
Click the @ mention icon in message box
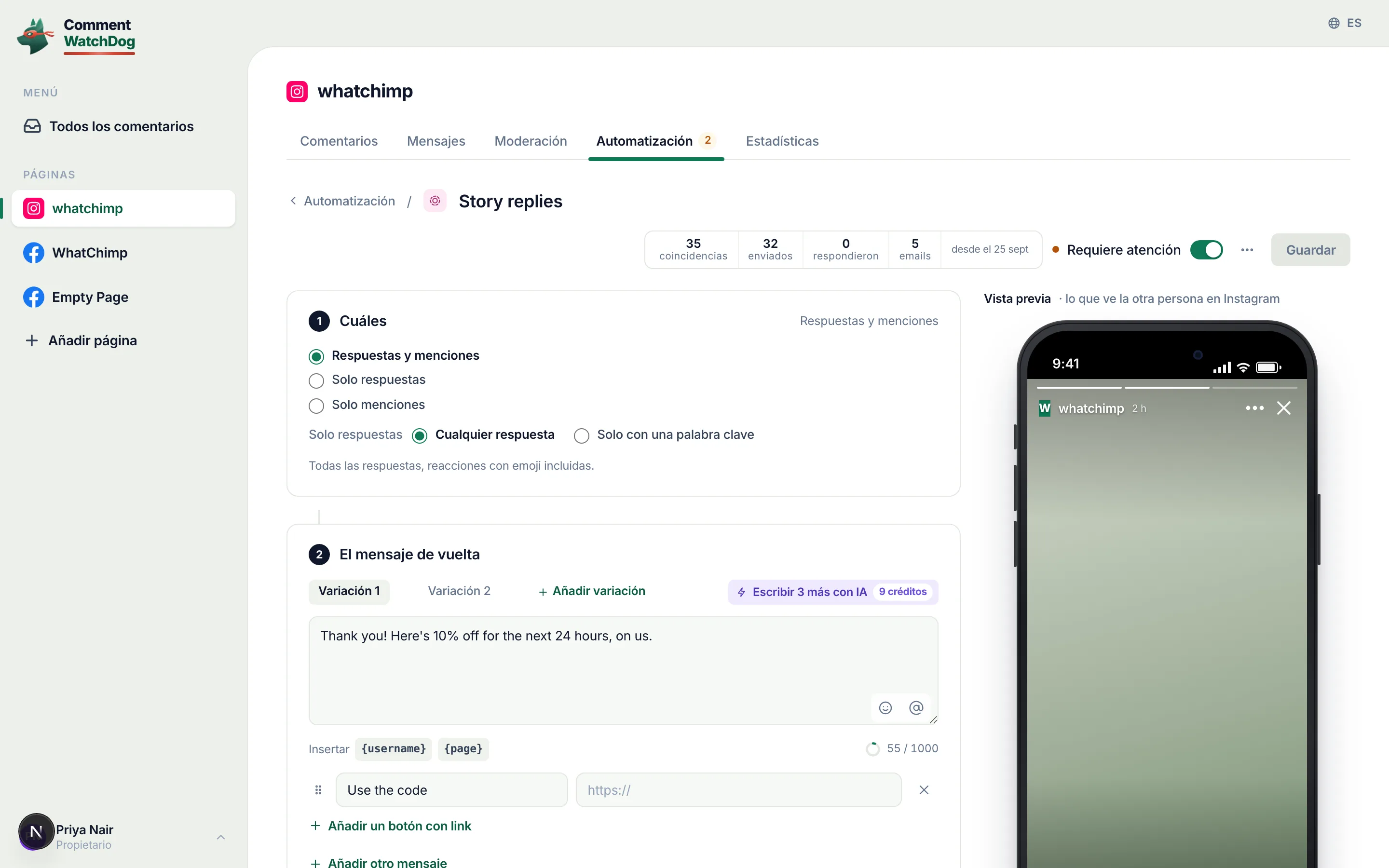(916, 708)
